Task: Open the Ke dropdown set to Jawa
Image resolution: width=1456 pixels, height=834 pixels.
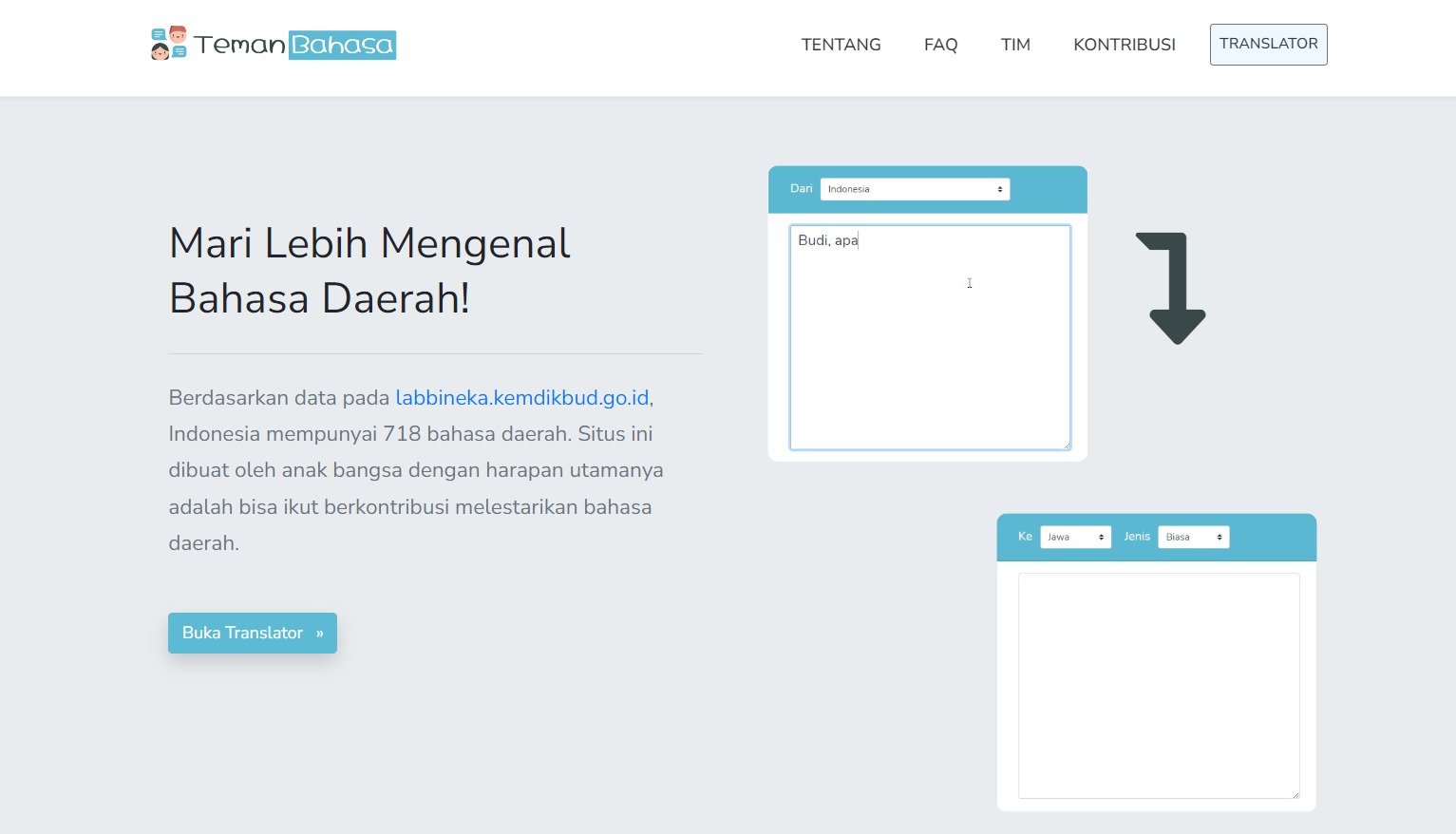Action: pyautogui.click(x=1075, y=537)
